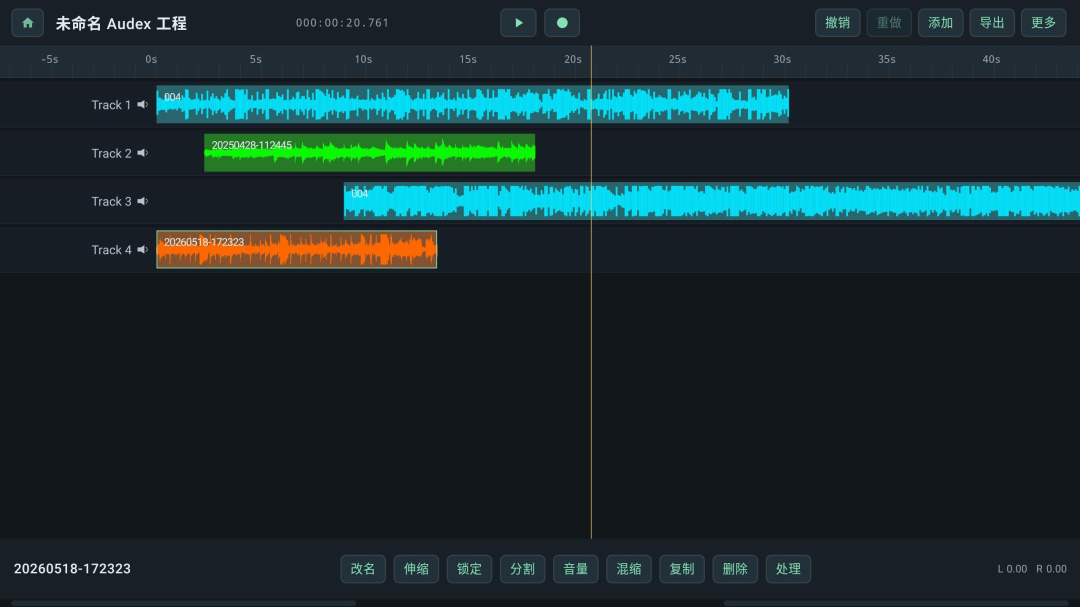Click the right horizontal scrollbar at the bottom
The height and width of the screenshot is (607, 1080).
[x=896, y=604]
